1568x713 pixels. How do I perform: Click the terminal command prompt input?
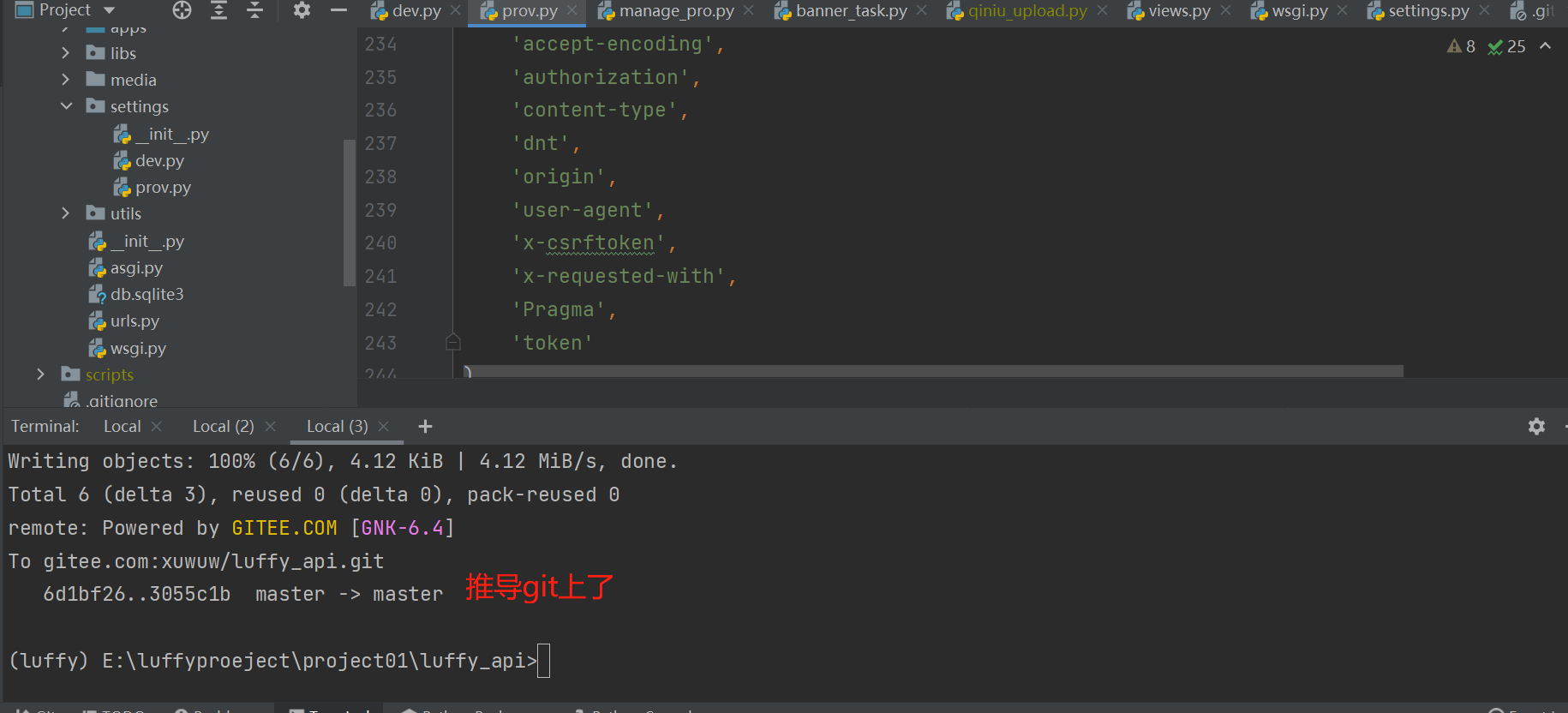[x=543, y=661]
